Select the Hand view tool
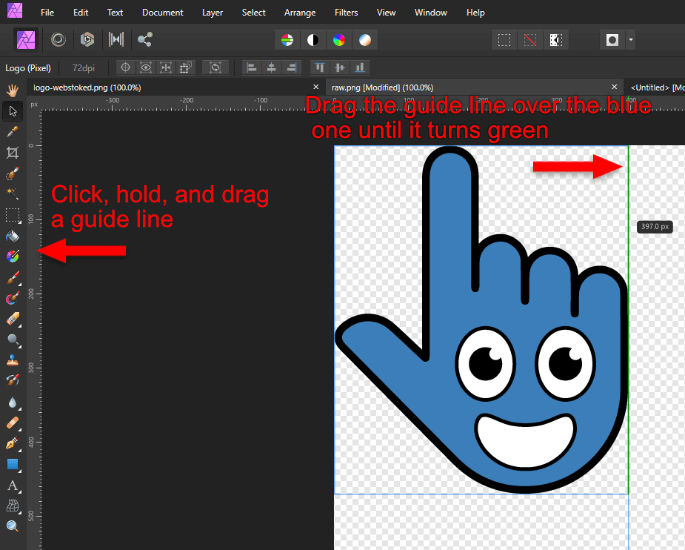 tap(13, 90)
